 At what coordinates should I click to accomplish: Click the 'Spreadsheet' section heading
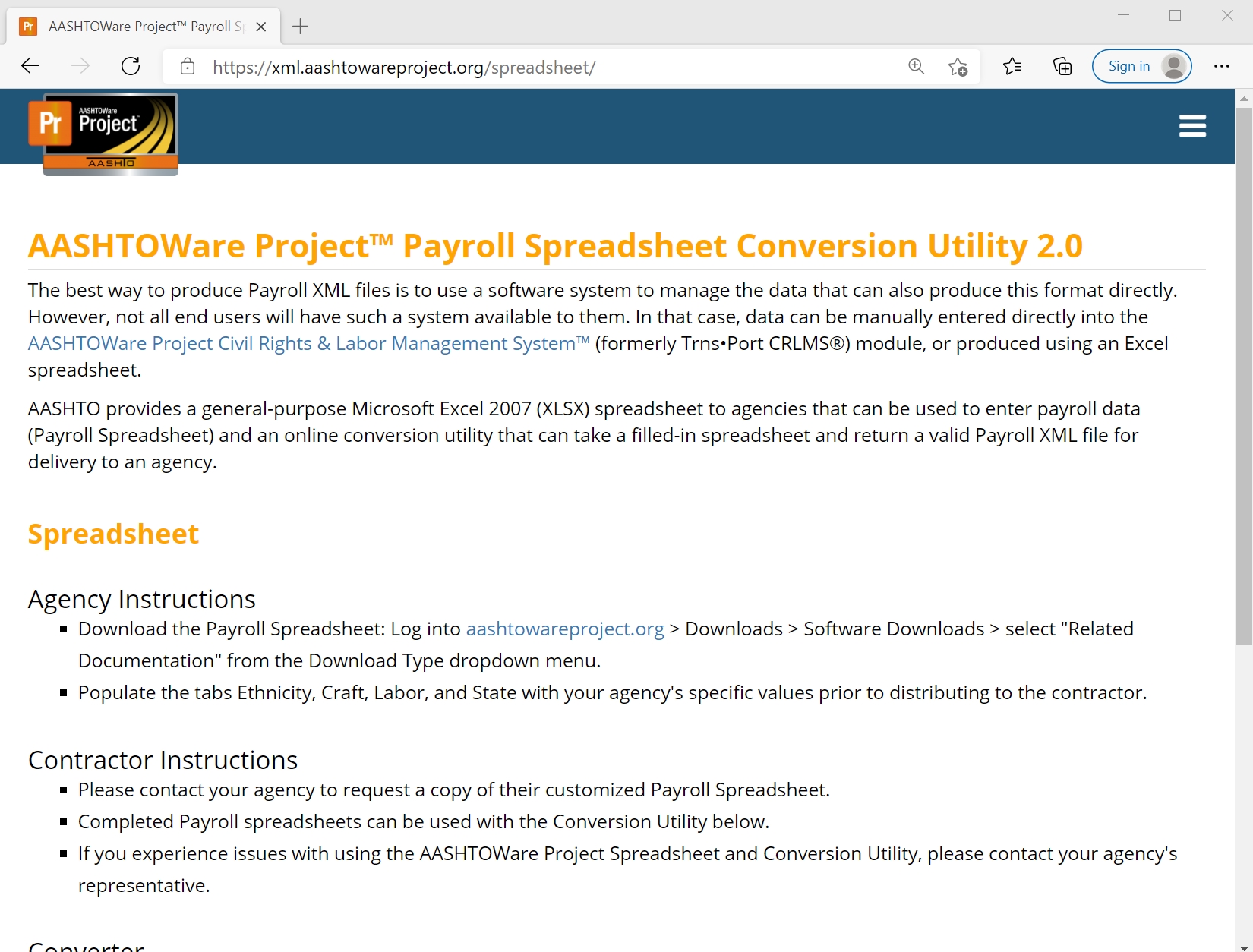(x=113, y=534)
